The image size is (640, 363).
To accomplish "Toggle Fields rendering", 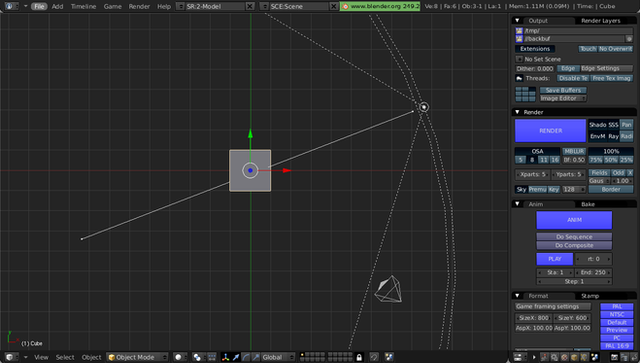I will tap(599, 173).
